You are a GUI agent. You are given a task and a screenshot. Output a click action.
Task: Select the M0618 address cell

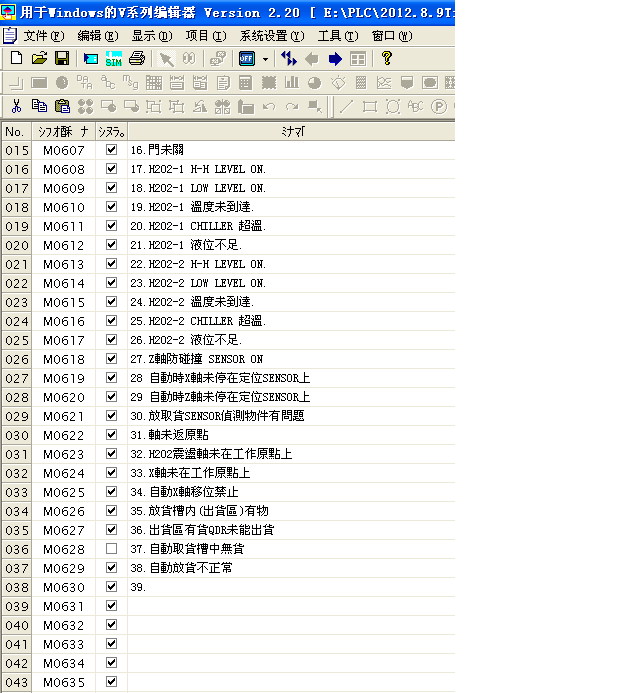[64, 359]
